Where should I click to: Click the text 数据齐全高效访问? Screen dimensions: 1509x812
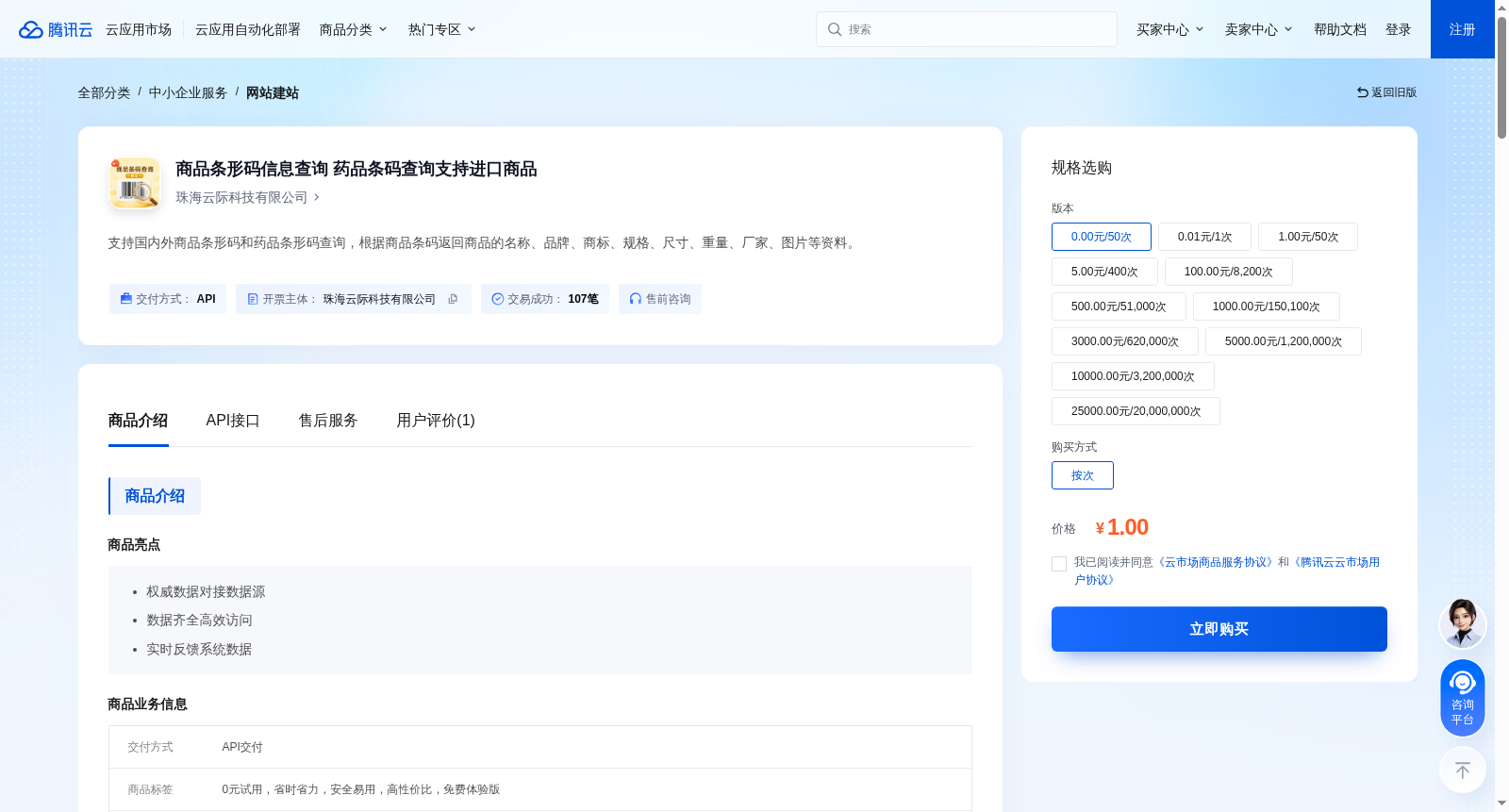coord(199,621)
